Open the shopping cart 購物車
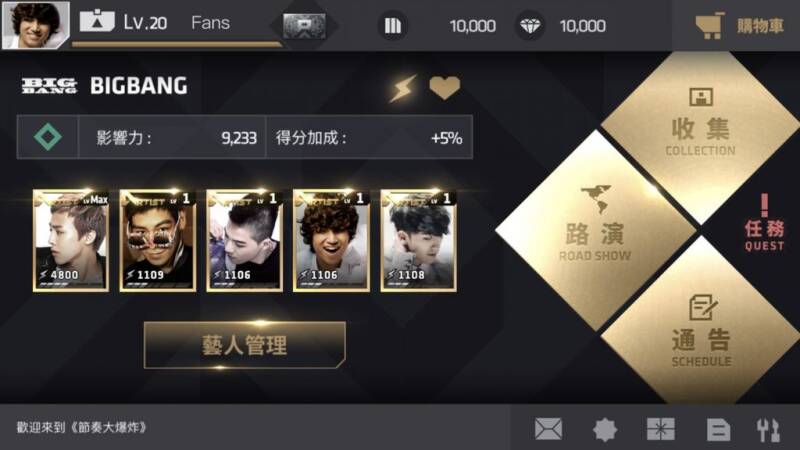Viewport: 800px width, 450px height. click(x=740, y=26)
